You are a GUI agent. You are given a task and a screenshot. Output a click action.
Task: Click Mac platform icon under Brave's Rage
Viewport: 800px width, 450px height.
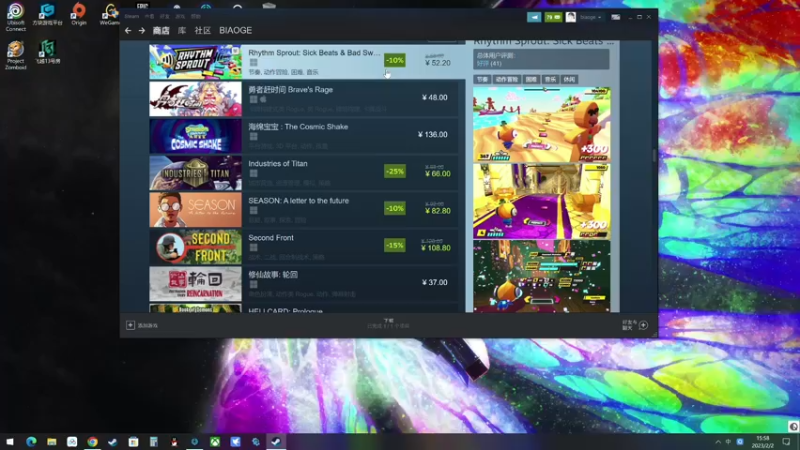pos(263,99)
